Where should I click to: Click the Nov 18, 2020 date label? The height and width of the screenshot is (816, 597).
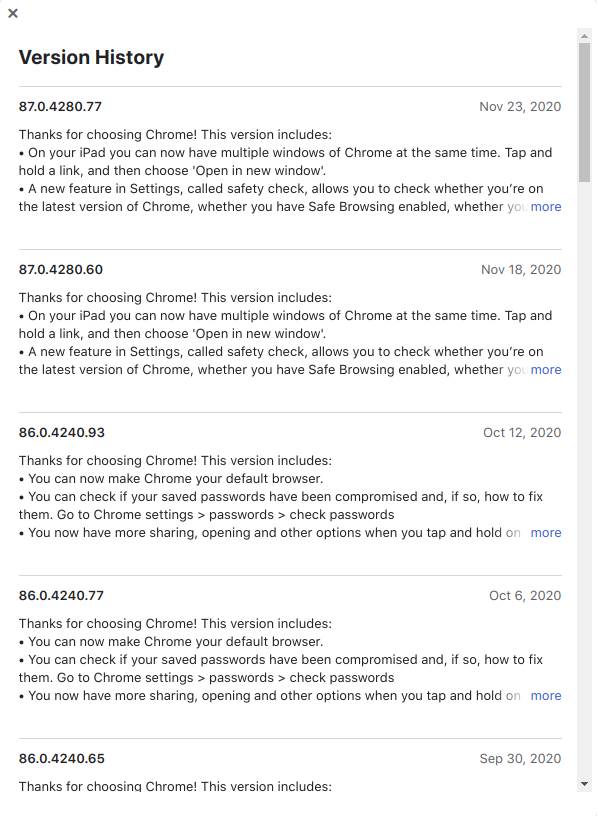click(x=520, y=269)
